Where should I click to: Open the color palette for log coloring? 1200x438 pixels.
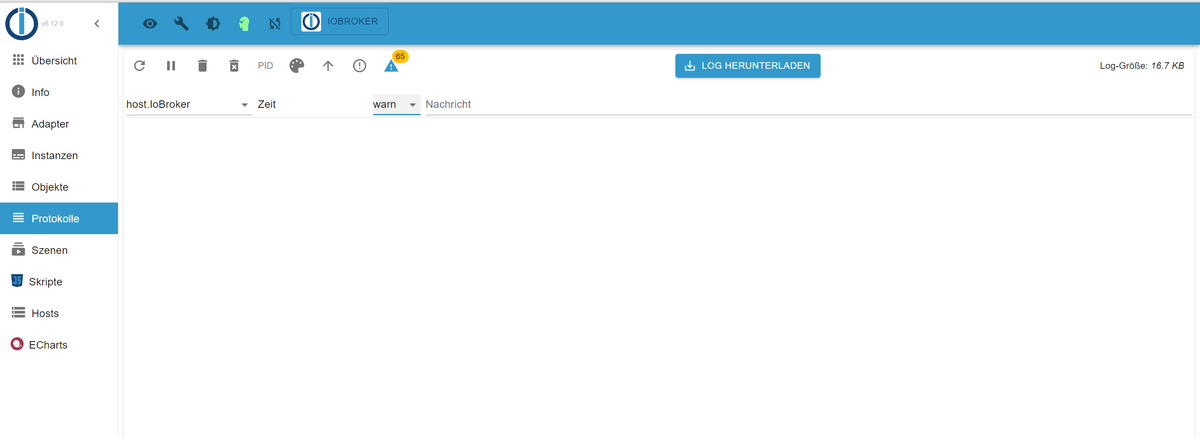click(x=296, y=66)
